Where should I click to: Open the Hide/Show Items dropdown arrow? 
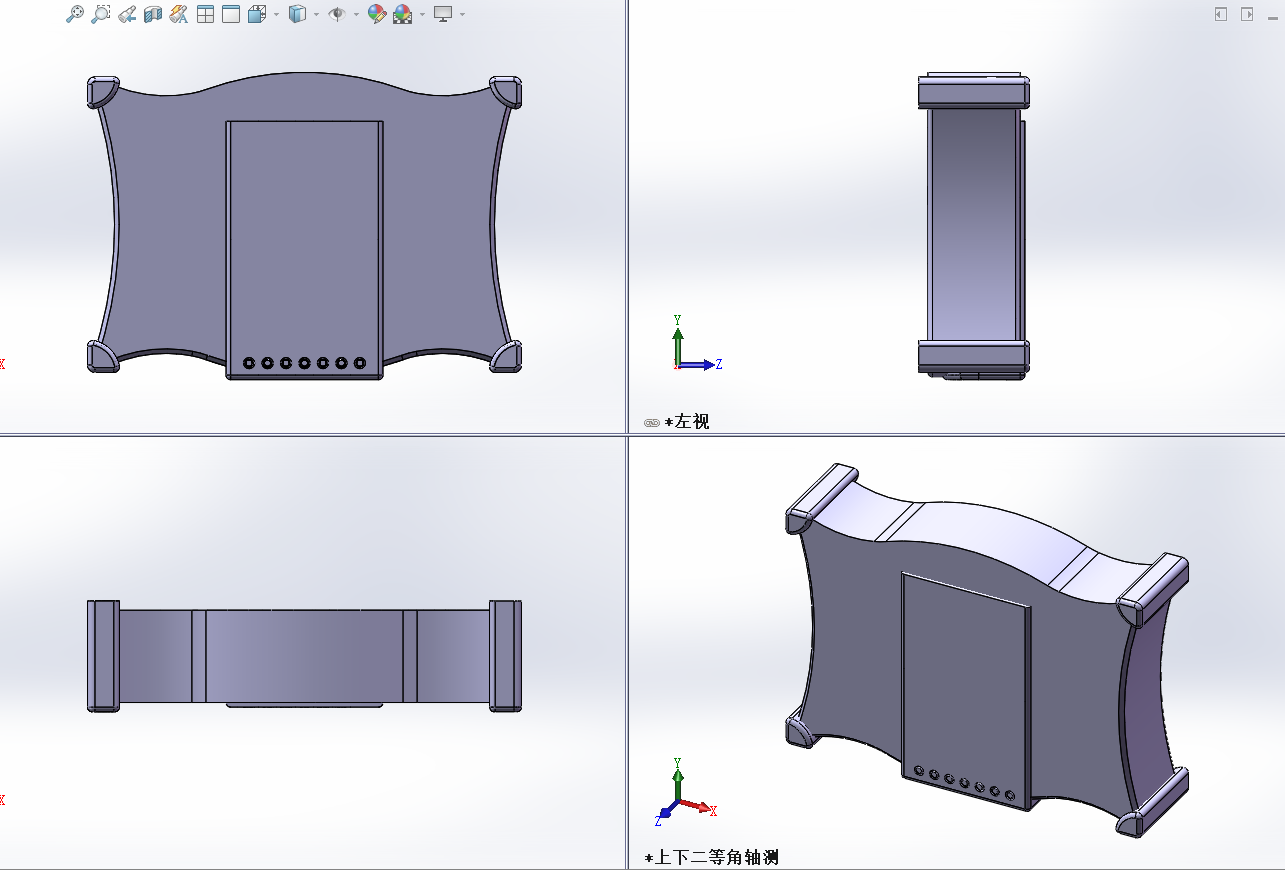click(356, 14)
